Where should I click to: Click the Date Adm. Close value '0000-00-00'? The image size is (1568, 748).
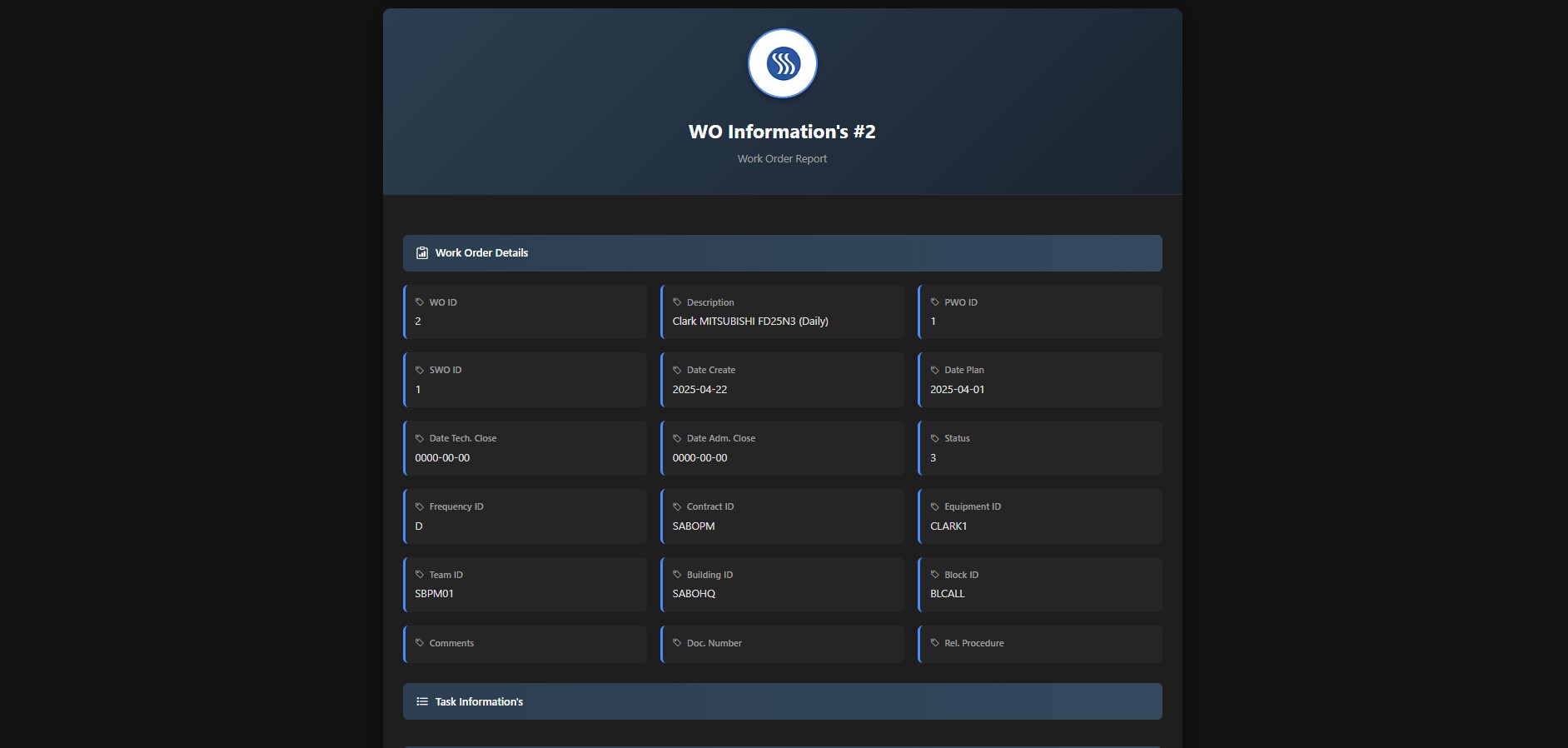click(x=699, y=458)
